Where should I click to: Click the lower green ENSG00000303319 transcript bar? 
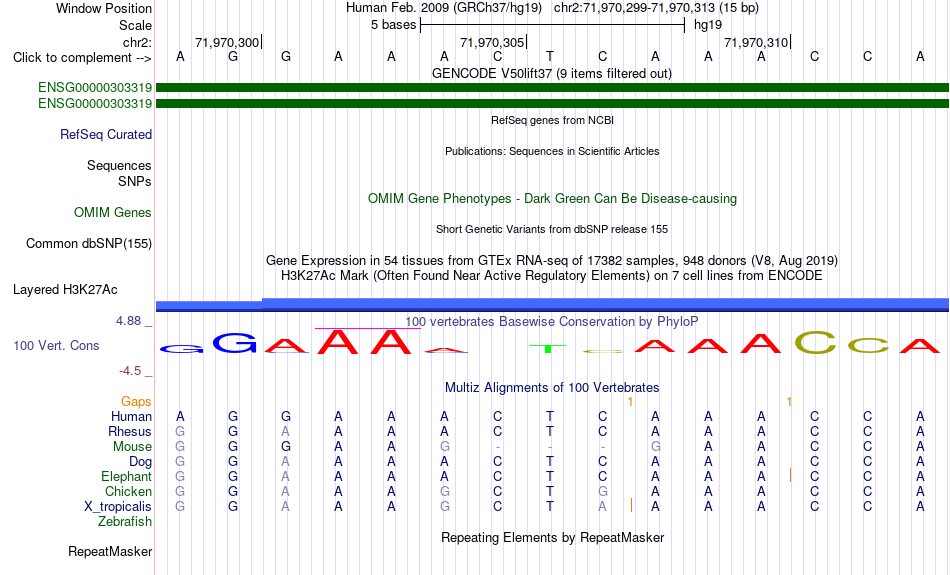[x=552, y=104]
